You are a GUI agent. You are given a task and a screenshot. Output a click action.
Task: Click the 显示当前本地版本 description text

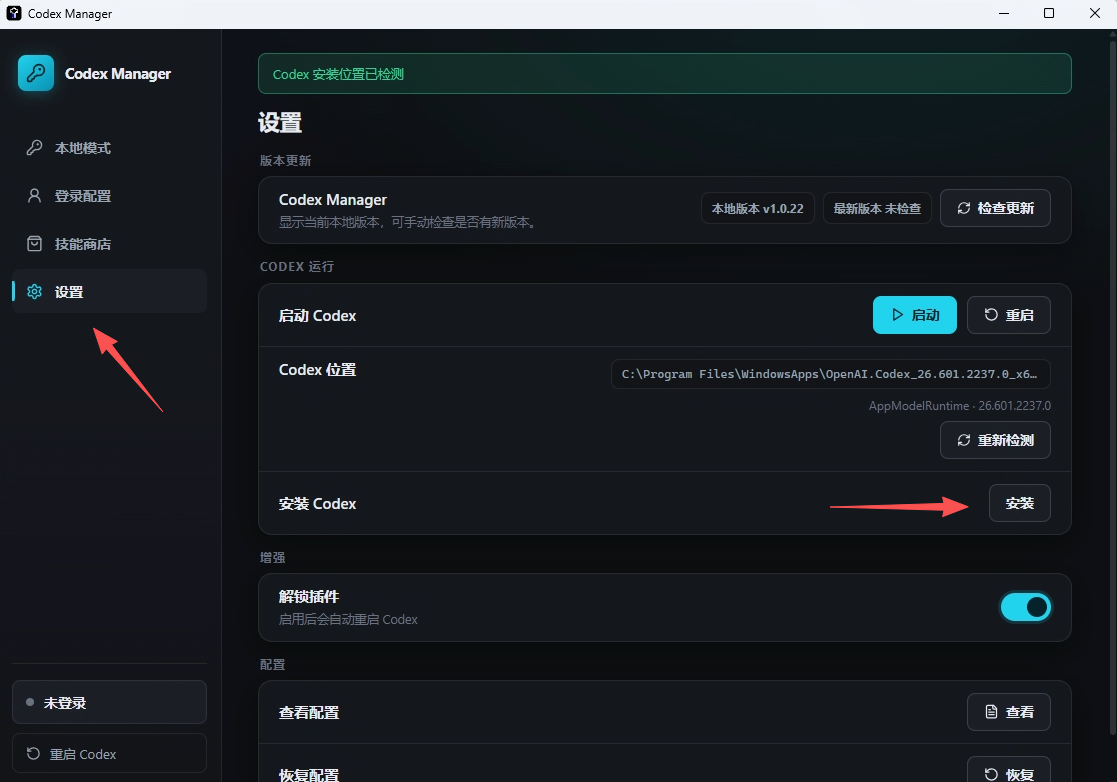point(409,222)
